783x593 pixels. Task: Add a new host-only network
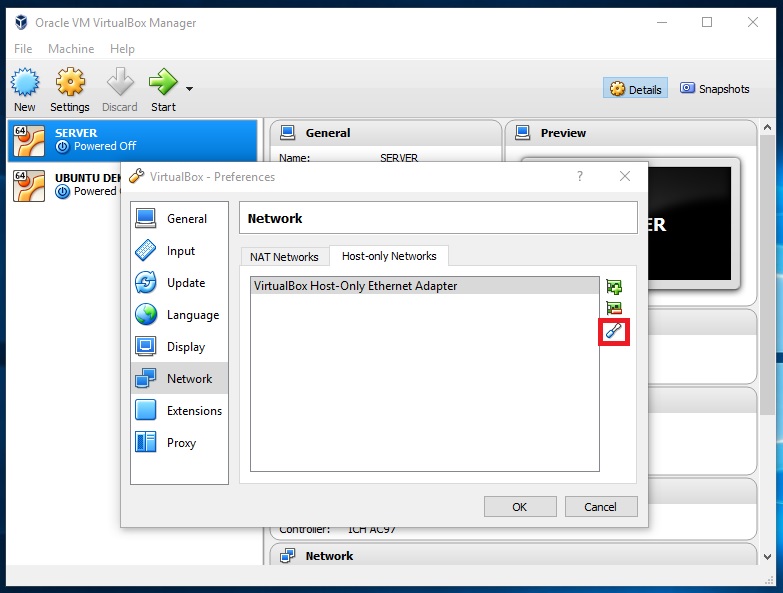tap(614, 287)
